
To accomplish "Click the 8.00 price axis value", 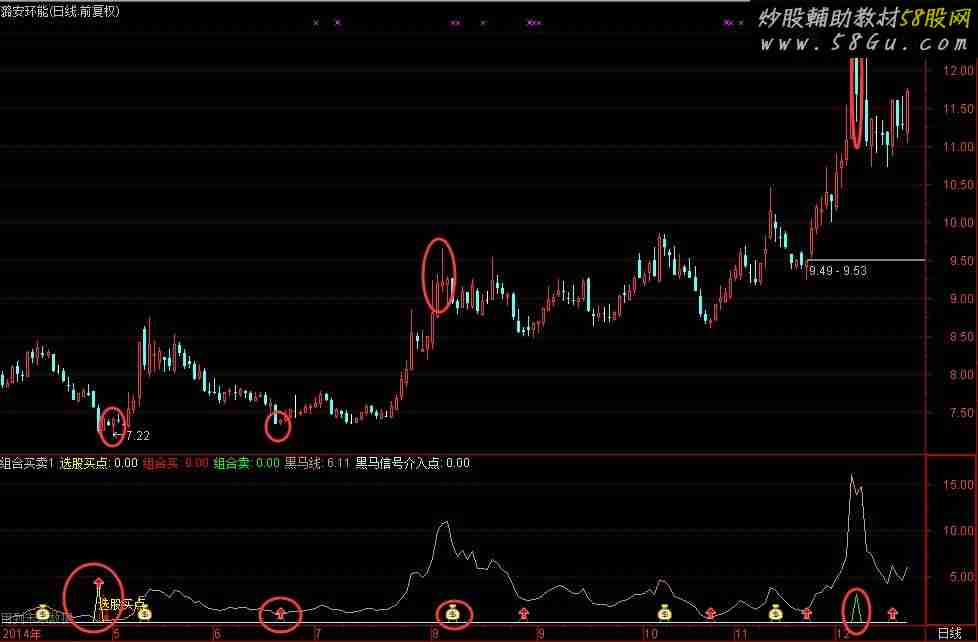I will click(961, 375).
